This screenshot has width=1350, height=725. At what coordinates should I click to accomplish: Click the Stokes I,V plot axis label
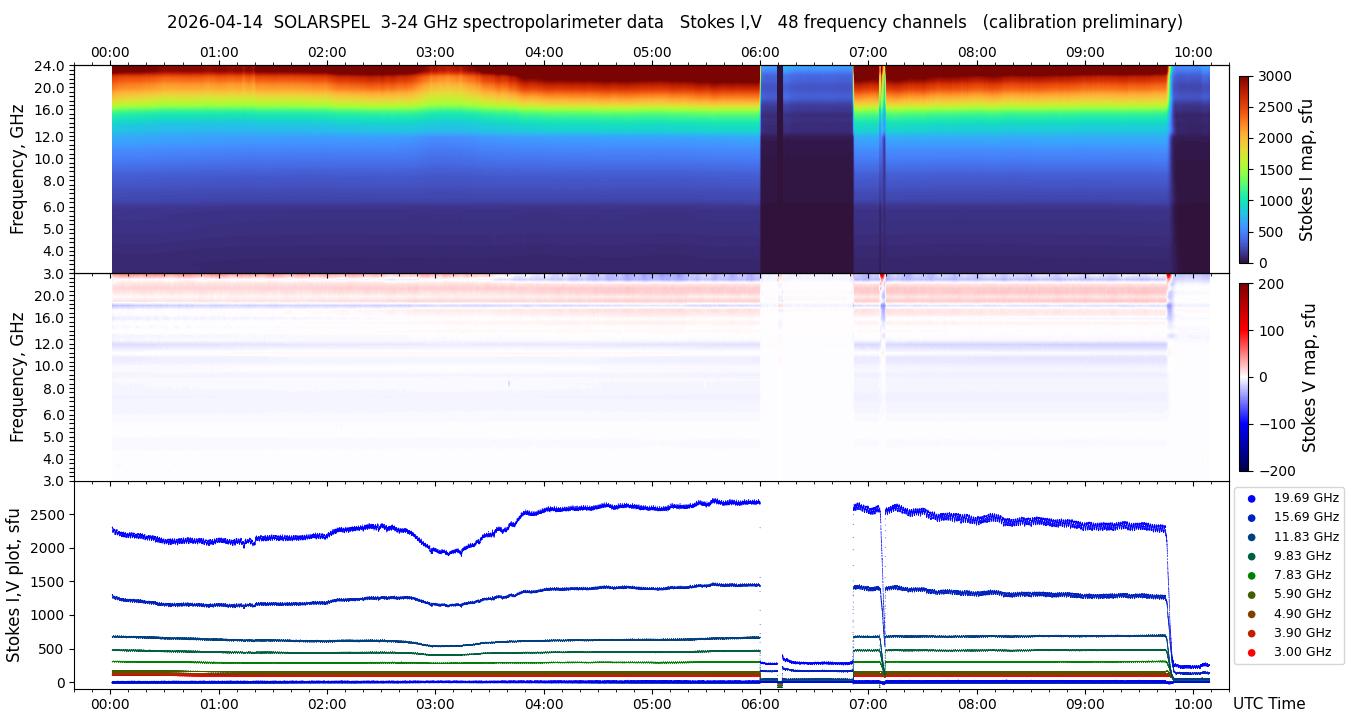pyautogui.click(x=14, y=585)
